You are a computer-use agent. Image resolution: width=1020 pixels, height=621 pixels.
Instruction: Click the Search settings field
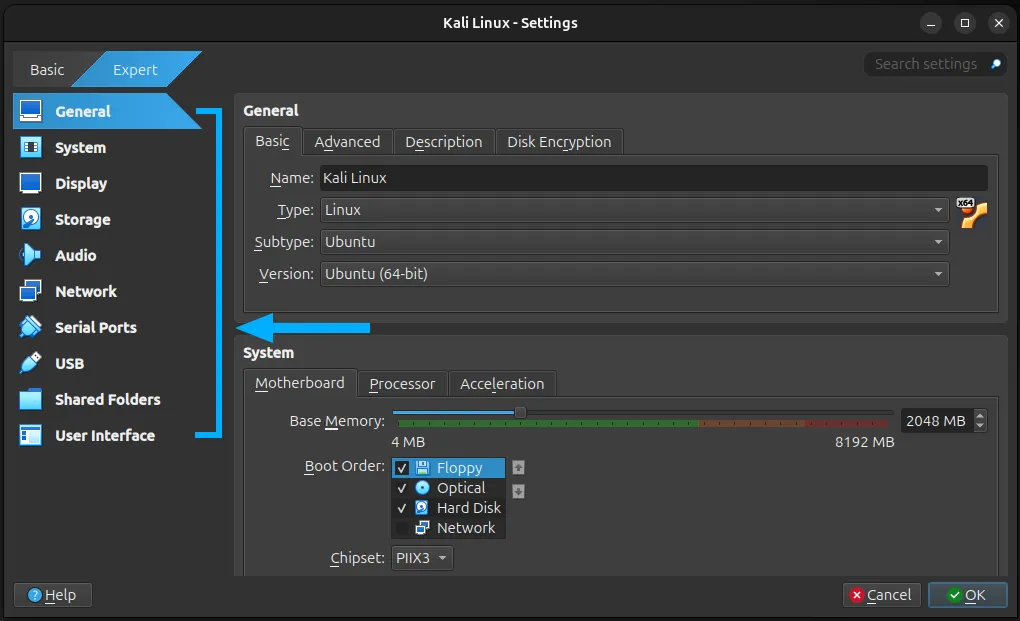tap(935, 64)
